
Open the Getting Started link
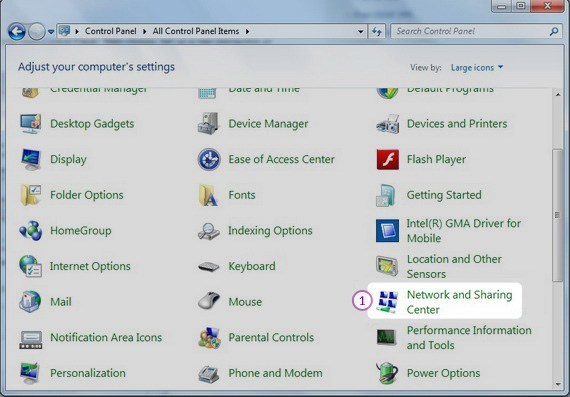click(x=444, y=195)
